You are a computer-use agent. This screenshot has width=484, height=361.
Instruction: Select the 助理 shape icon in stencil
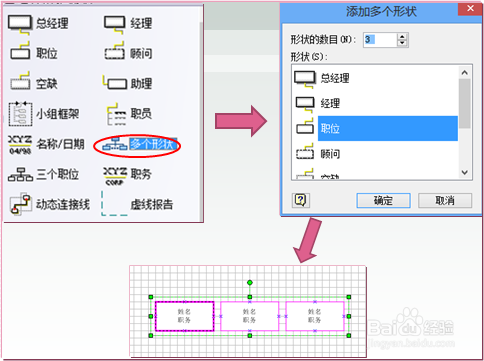click(115, 82)
